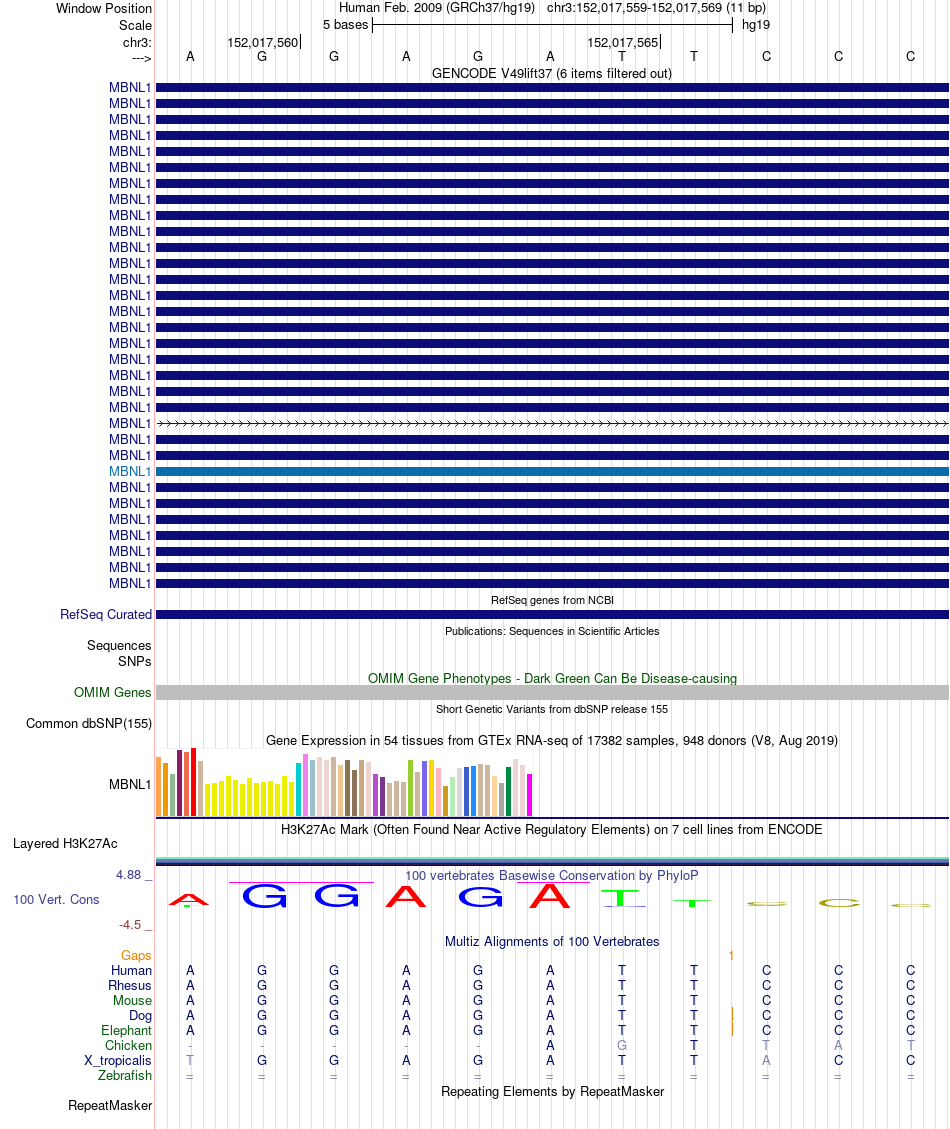
Task: Open the Common dbSNP(155) track label
Action: pyautogui.click(x=89, y=724)
